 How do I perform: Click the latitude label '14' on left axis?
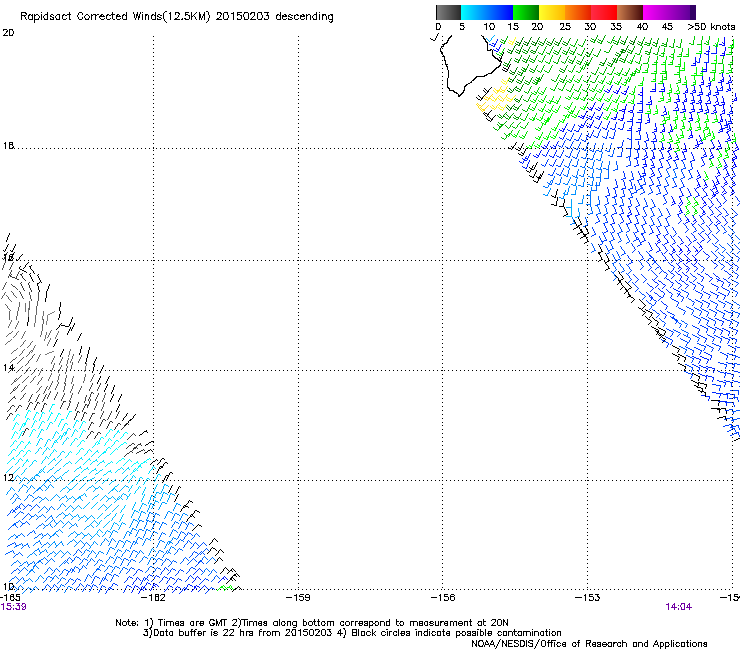click(x=8, y=367)
